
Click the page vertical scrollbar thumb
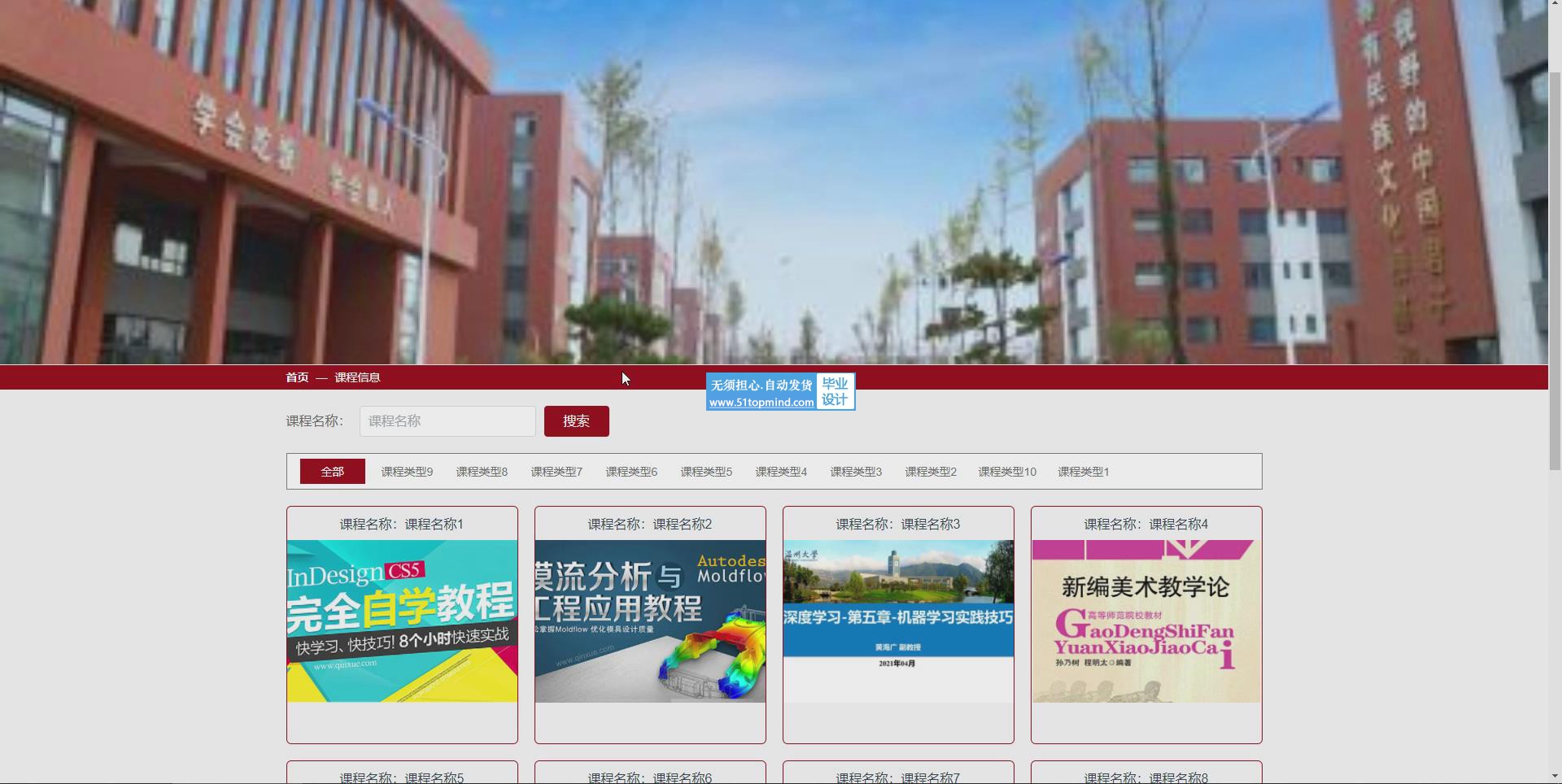pyautogui.click(x=1555, y=268)
